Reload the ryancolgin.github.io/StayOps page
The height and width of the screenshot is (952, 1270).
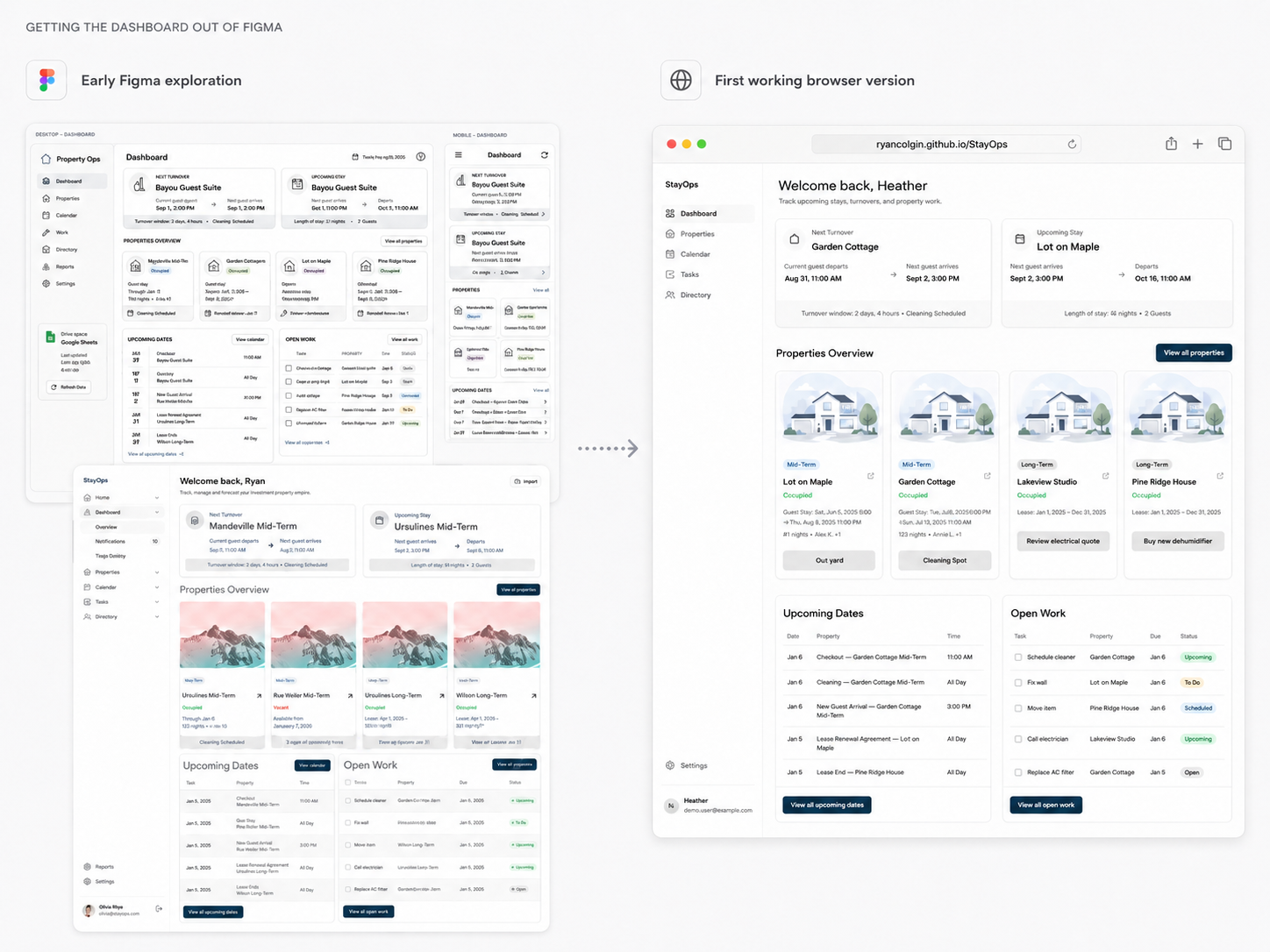[1072, 144]
